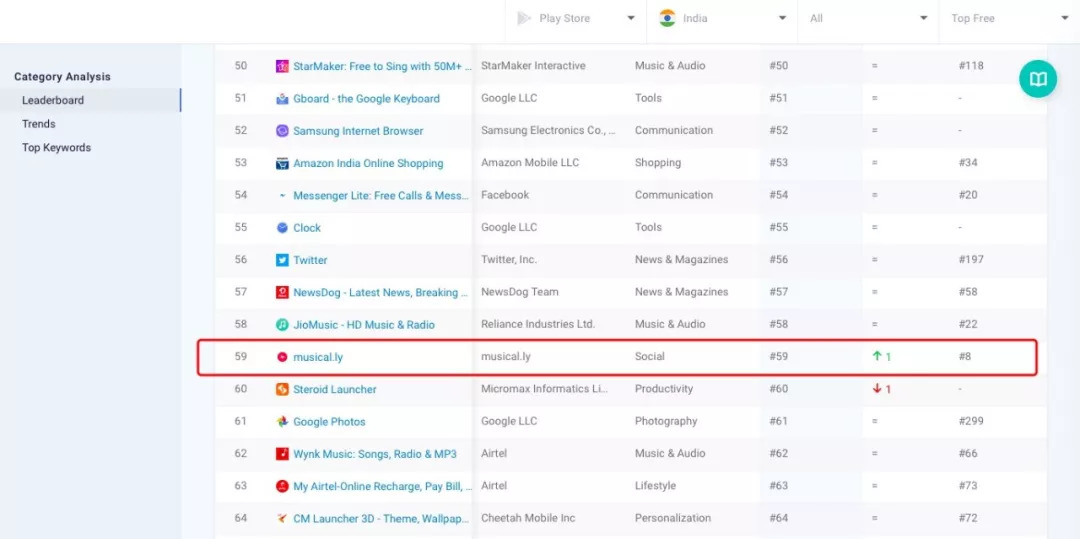
Task: Open My Airtel-Online Recharge link
Action: (x=383, y=486)
